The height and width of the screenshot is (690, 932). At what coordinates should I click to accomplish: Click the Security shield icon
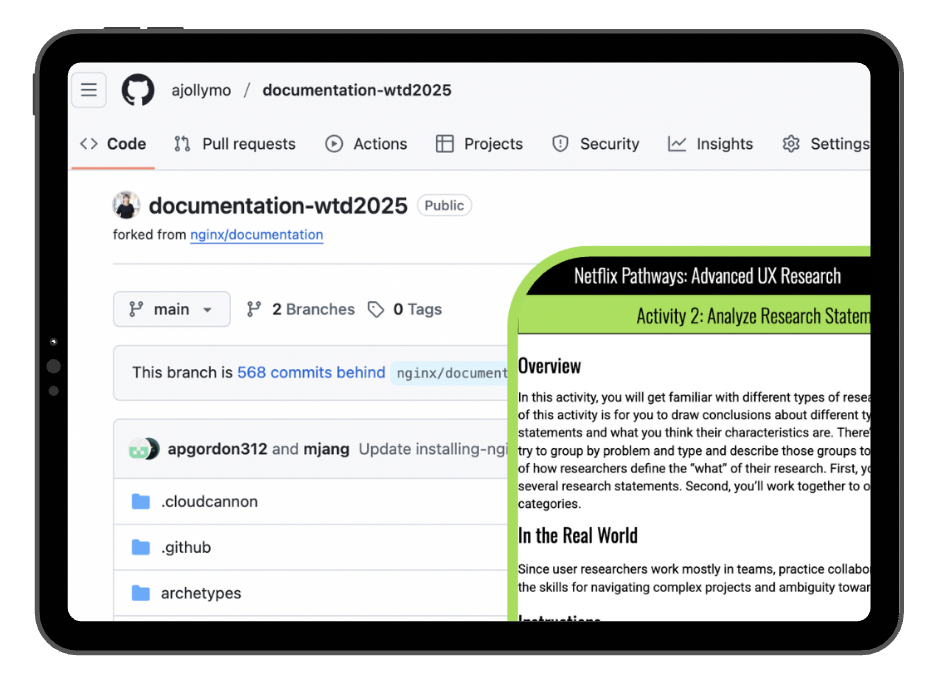coord(560,144)
